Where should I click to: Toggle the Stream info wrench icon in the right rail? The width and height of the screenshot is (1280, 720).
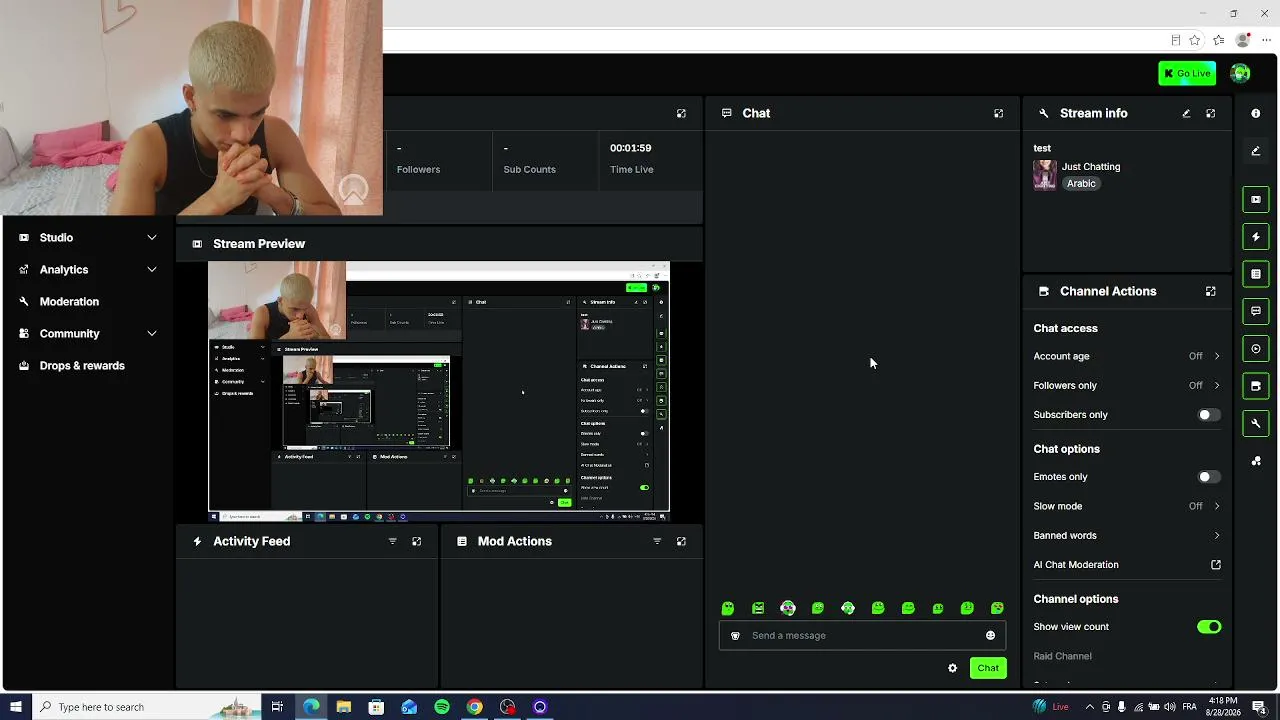(x=1256, y=423)
